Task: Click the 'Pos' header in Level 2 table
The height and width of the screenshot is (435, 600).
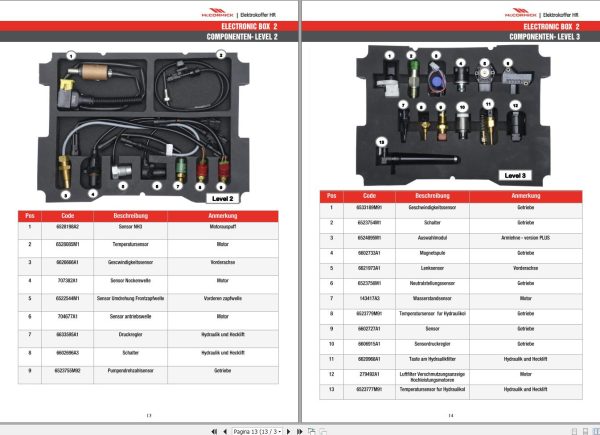Action: click(29, 216)
